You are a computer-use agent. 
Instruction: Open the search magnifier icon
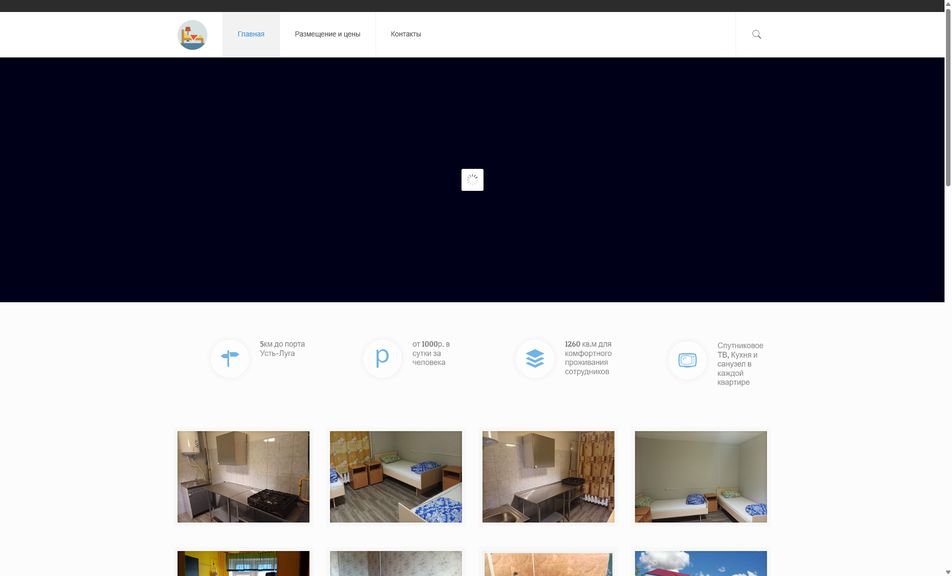coord(756,34)
